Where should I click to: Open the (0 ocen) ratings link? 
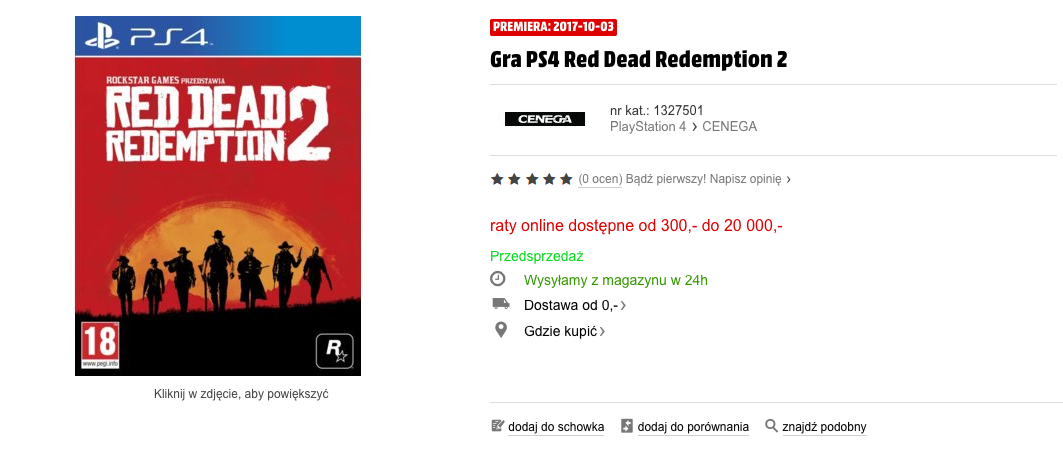[x=600, y=179]
